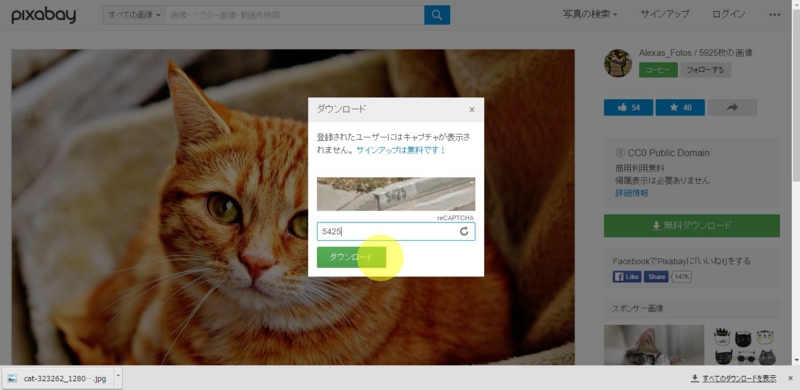Show all downloads via すべてのダウンロードを表示
This screenshot has width=800, height=390.
pos(734,378)
